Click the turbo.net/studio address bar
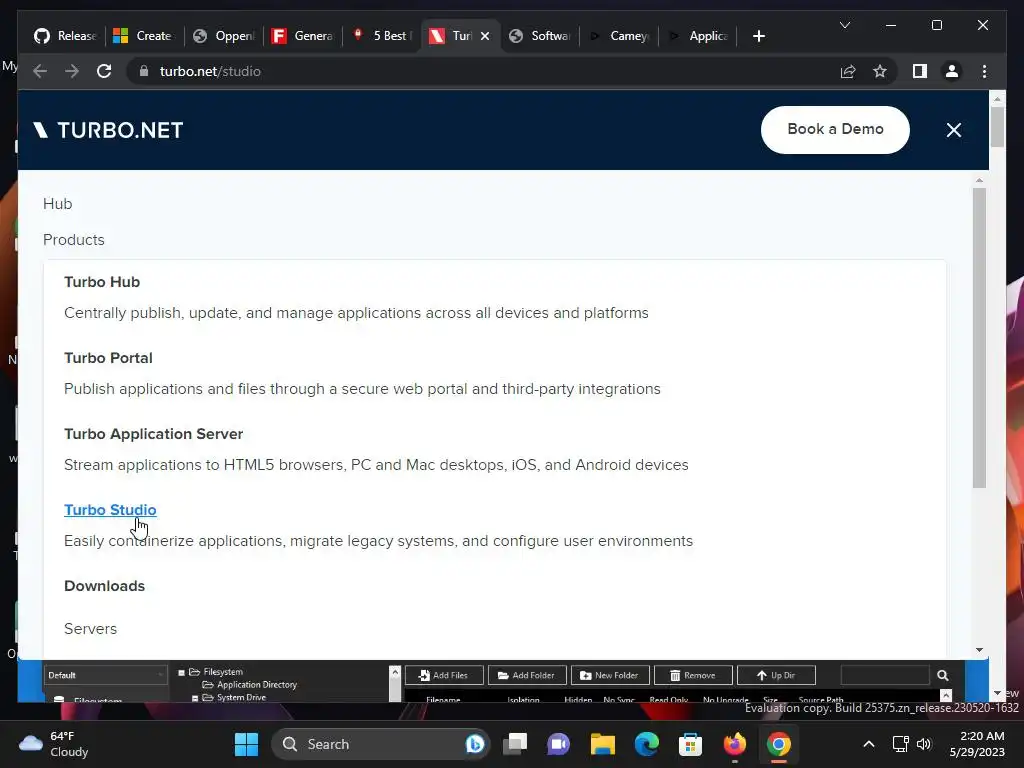The height and width of the screenshot is (768, 1024). [483, 71]
